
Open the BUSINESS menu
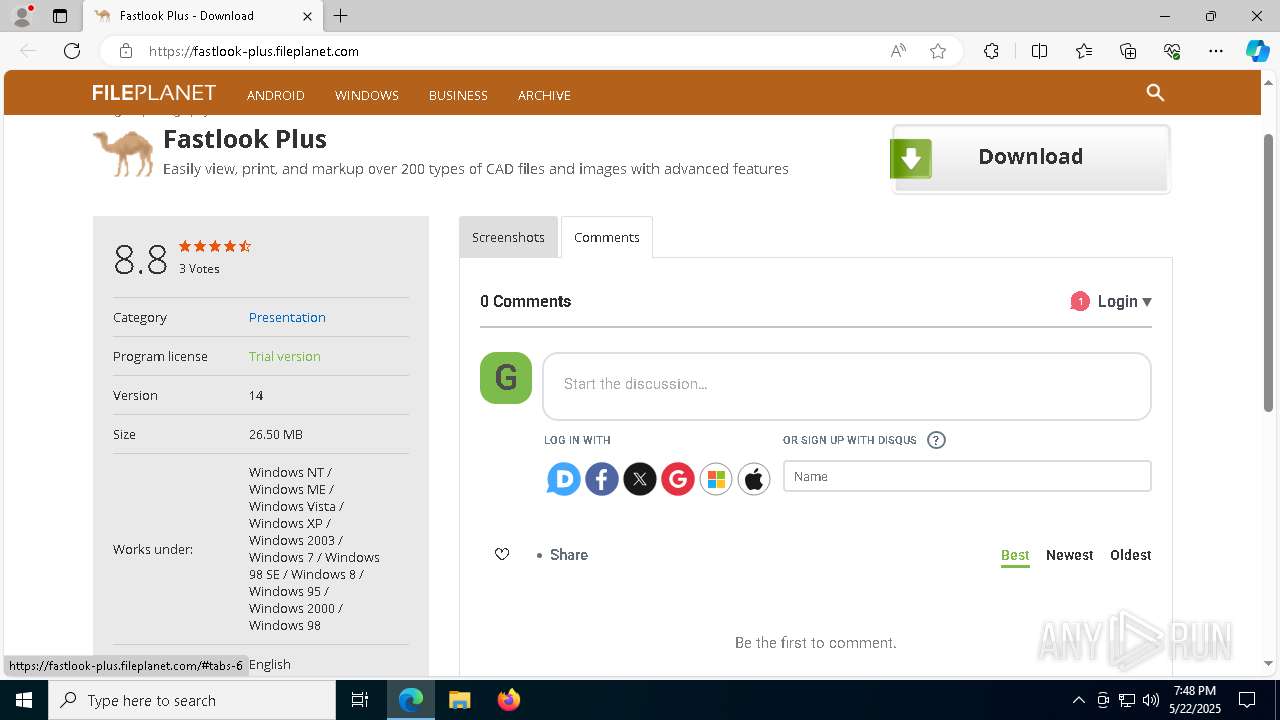coord(458,95)
